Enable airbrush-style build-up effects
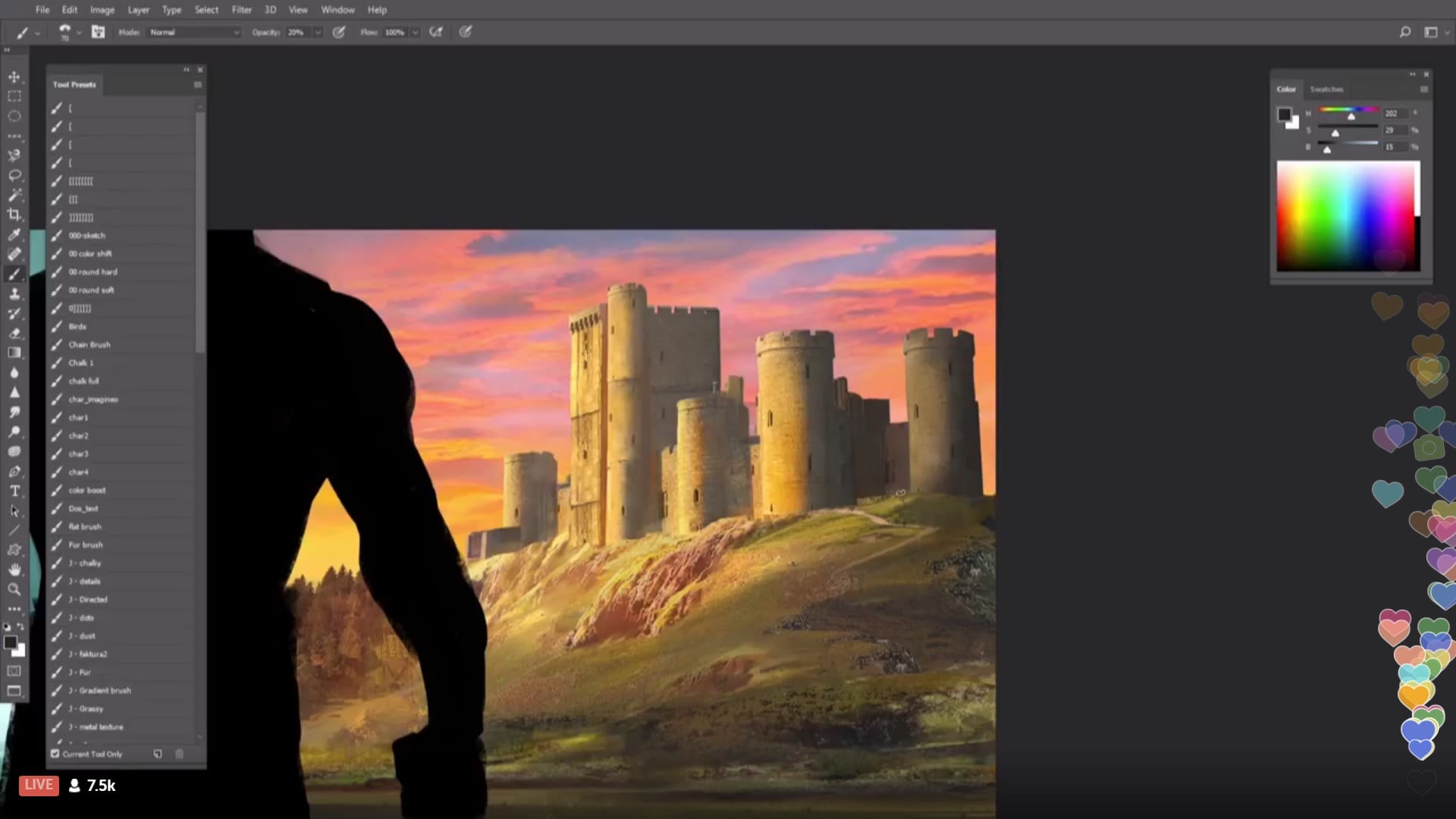The image size is (1456, 819). tap(436, 32)
